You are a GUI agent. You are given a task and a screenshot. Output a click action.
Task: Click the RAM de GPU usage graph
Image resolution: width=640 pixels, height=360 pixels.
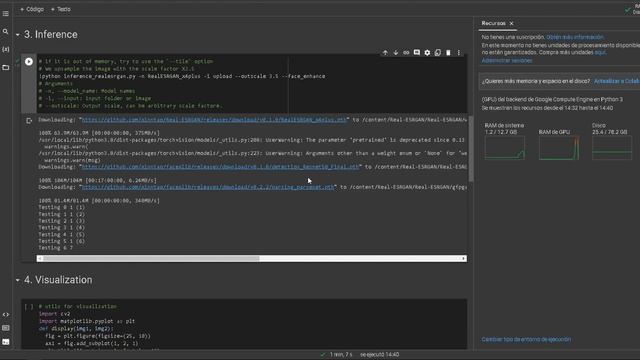tap(559, 148)
